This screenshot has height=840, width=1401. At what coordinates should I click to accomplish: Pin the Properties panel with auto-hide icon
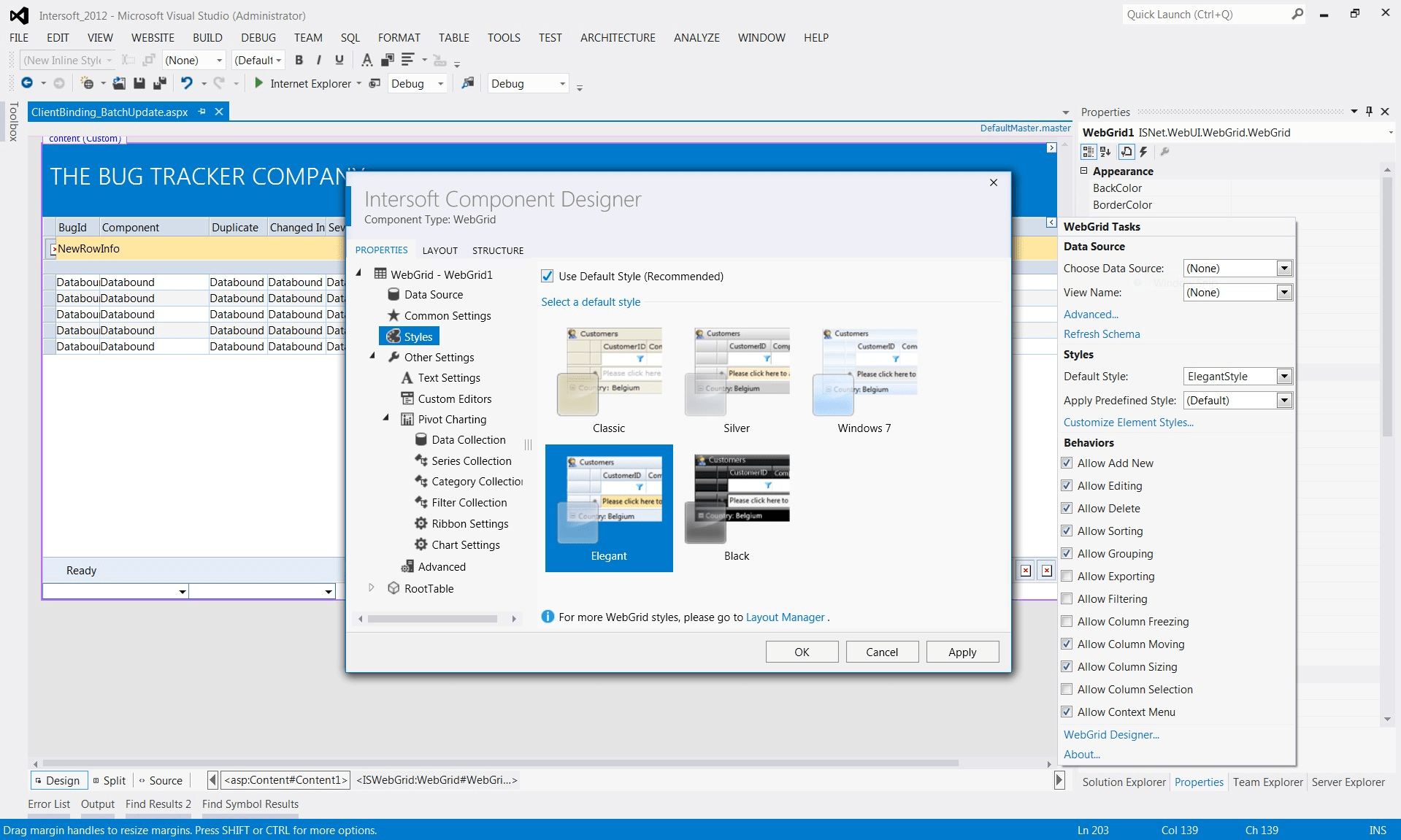[1369, 112]
